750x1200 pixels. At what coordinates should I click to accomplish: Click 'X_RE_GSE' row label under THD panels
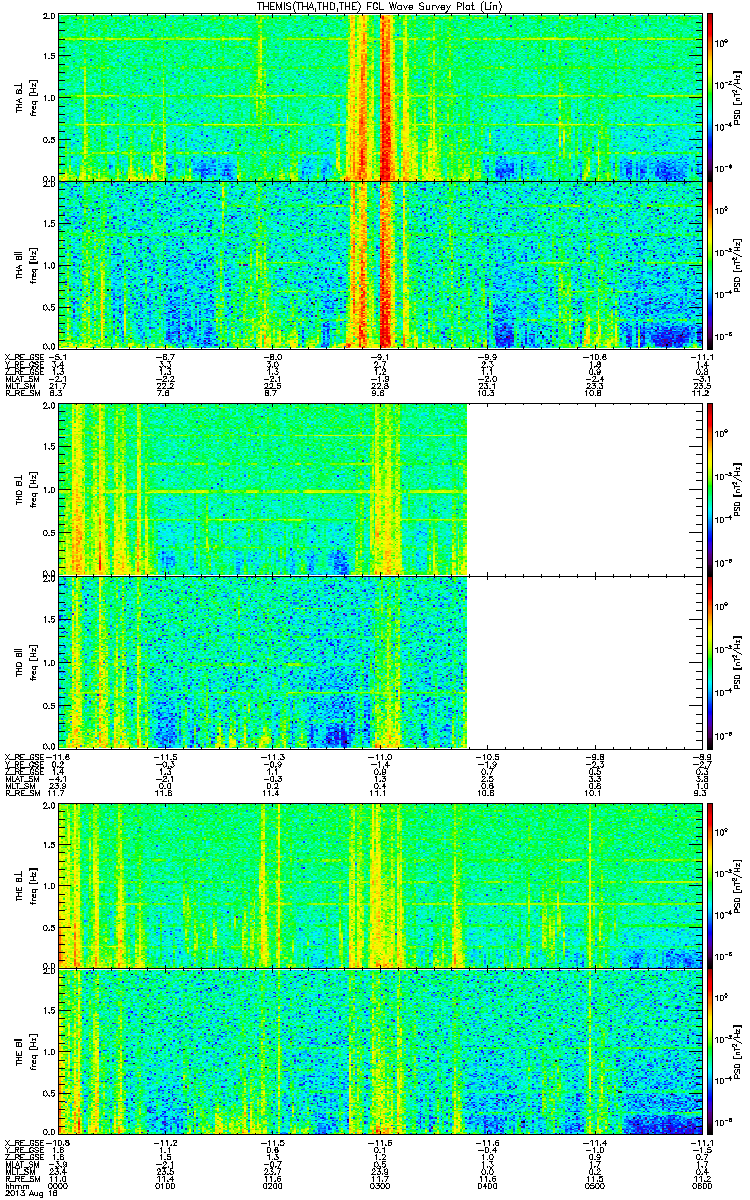pos(22,756)
